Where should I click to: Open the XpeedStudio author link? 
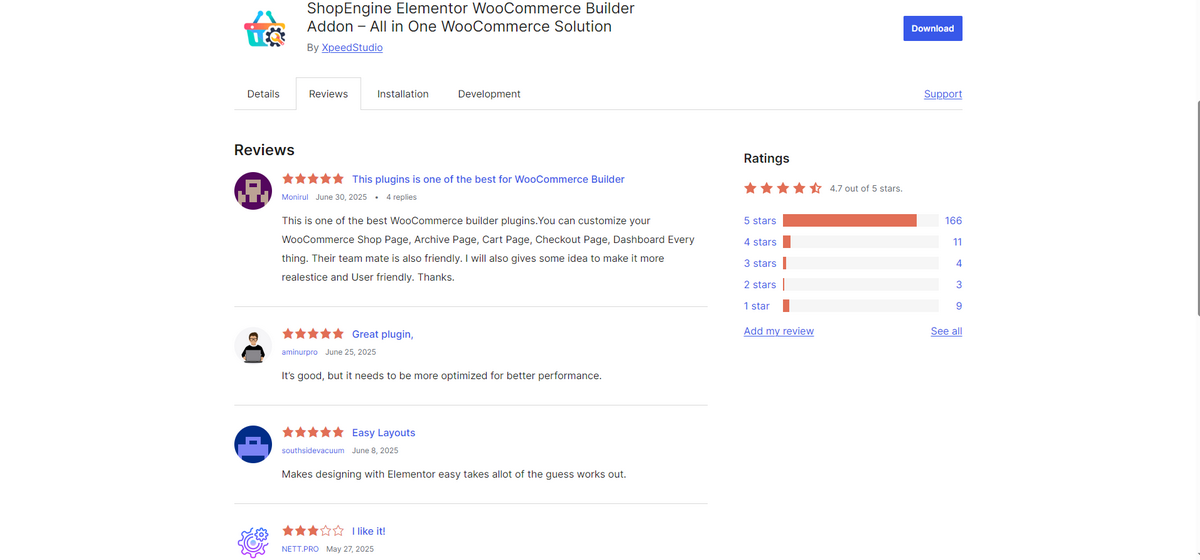(352, 47)
